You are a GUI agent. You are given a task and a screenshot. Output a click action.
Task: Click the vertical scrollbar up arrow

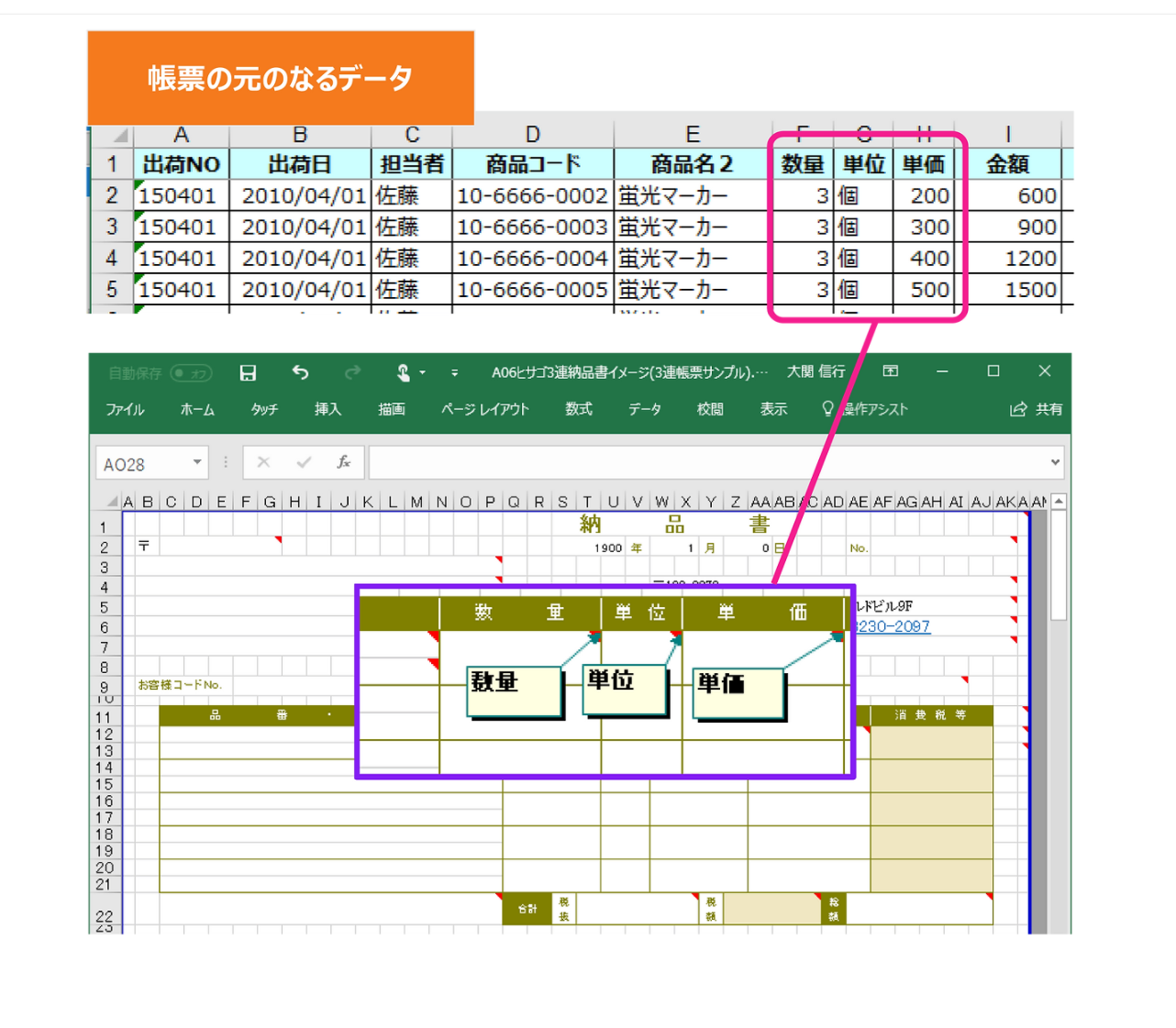(1057, 502)
